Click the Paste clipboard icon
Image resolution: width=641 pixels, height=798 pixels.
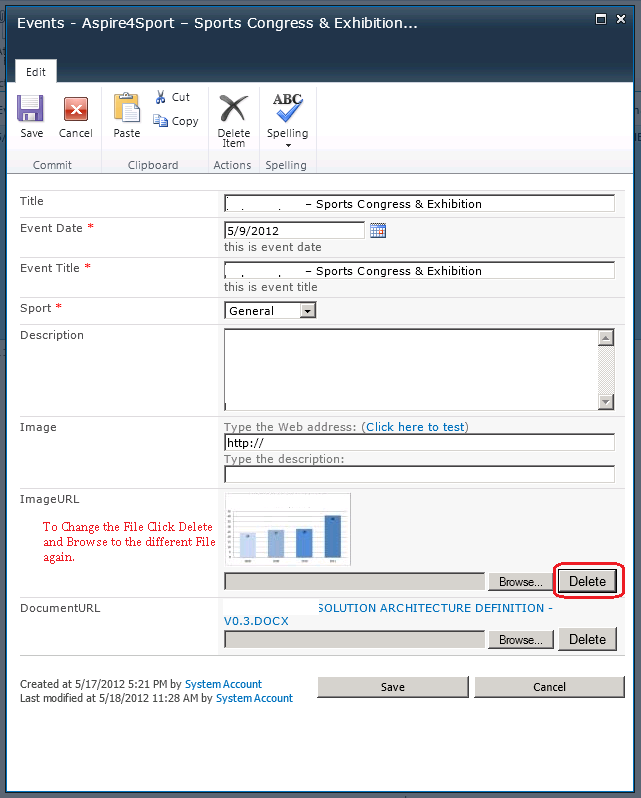[x=127, y=108]
